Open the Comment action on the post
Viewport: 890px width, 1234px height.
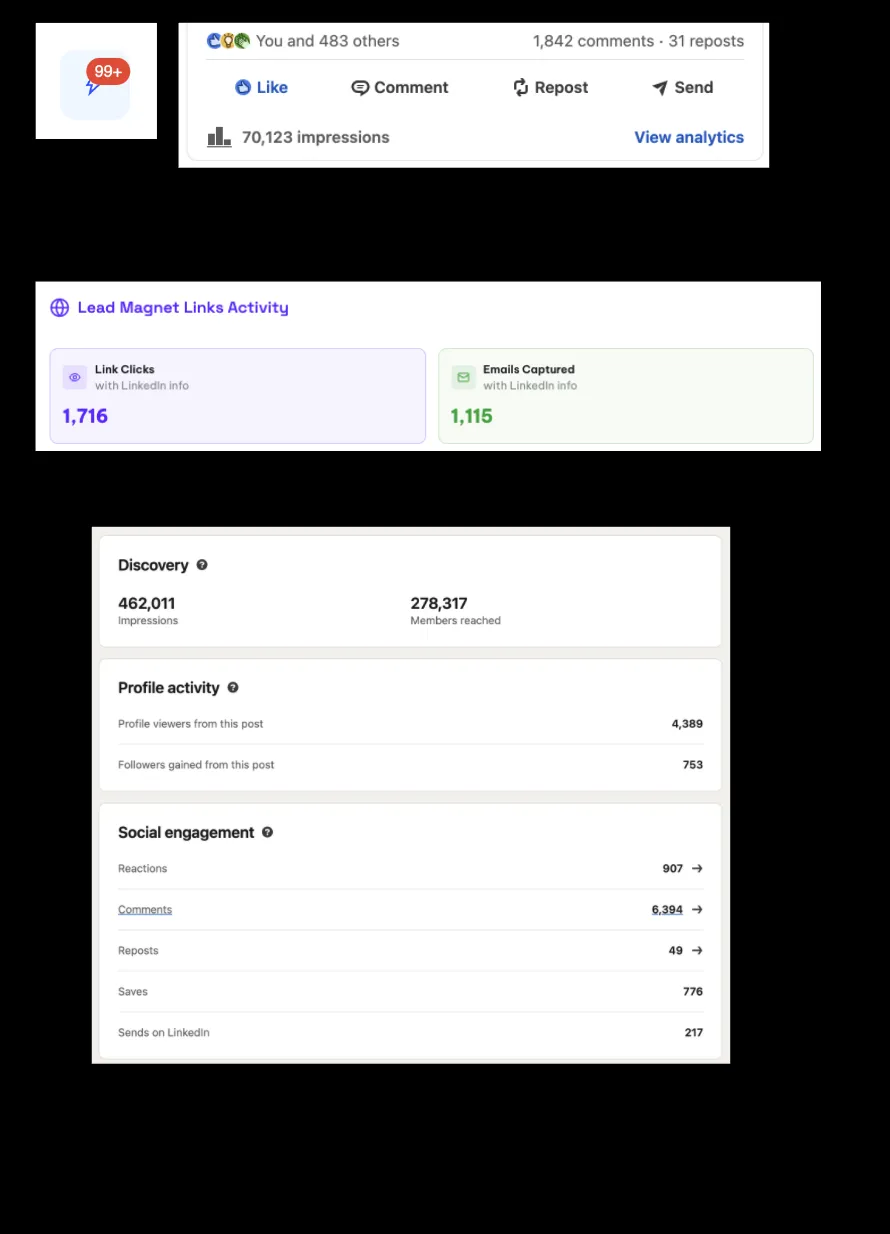point(400,88)
